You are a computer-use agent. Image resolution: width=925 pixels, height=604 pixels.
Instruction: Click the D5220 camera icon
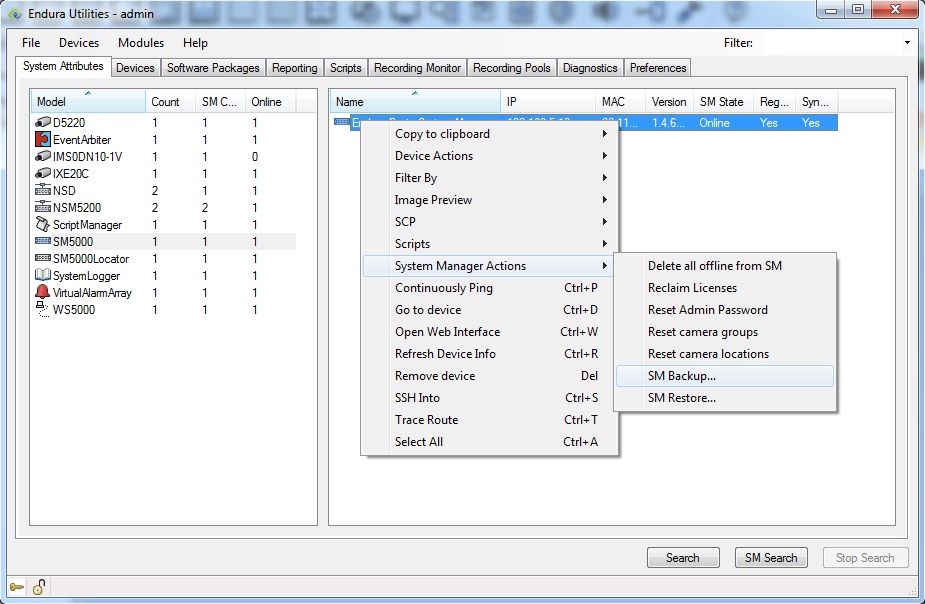click(43, 123)
